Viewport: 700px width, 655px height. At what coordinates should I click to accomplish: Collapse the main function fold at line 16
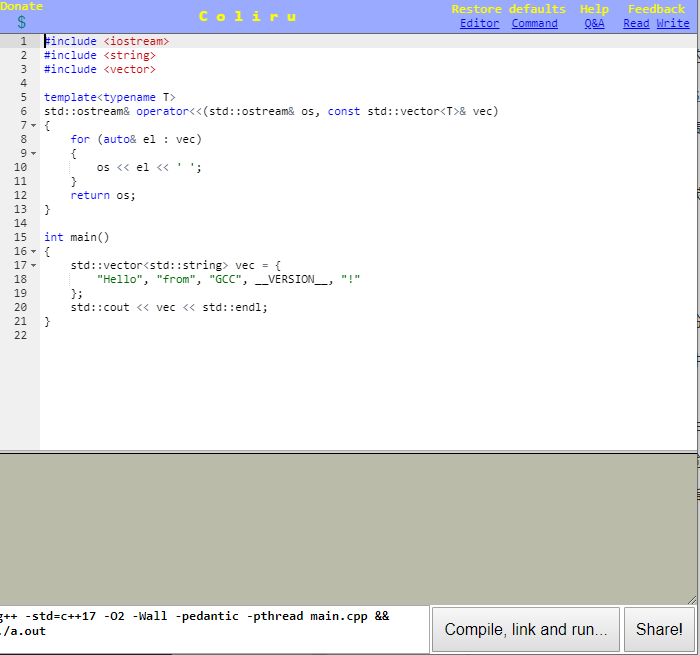coord(34,252)
